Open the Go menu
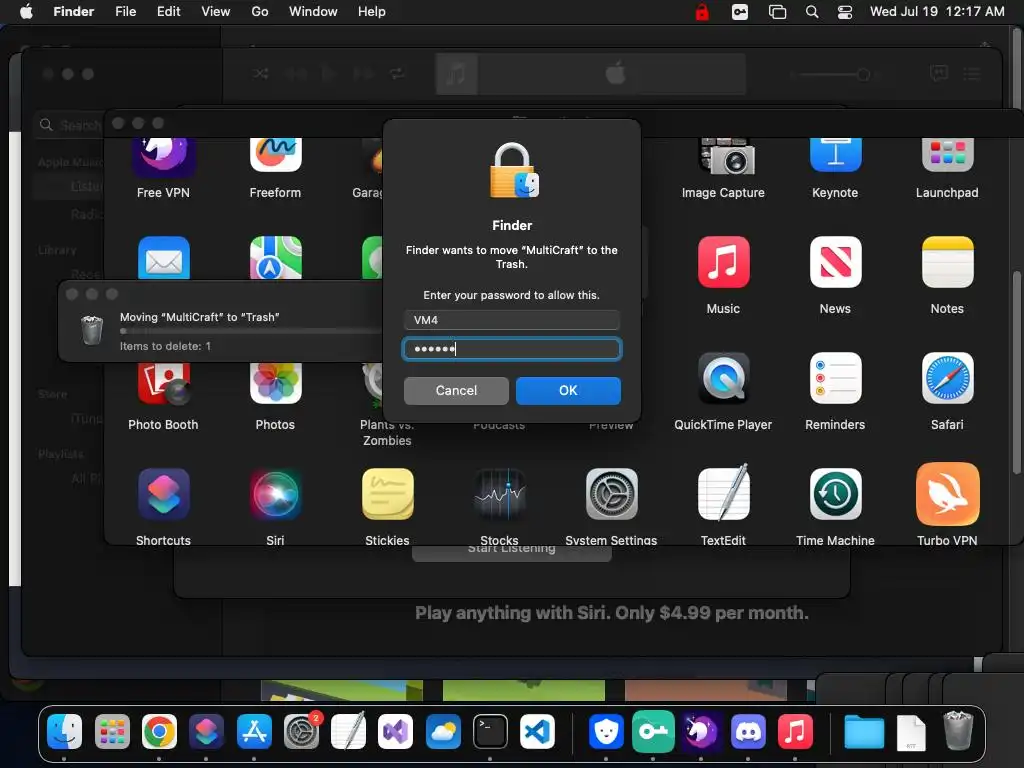The height and width of the screenshot is (768, 1024). (260, 12)
